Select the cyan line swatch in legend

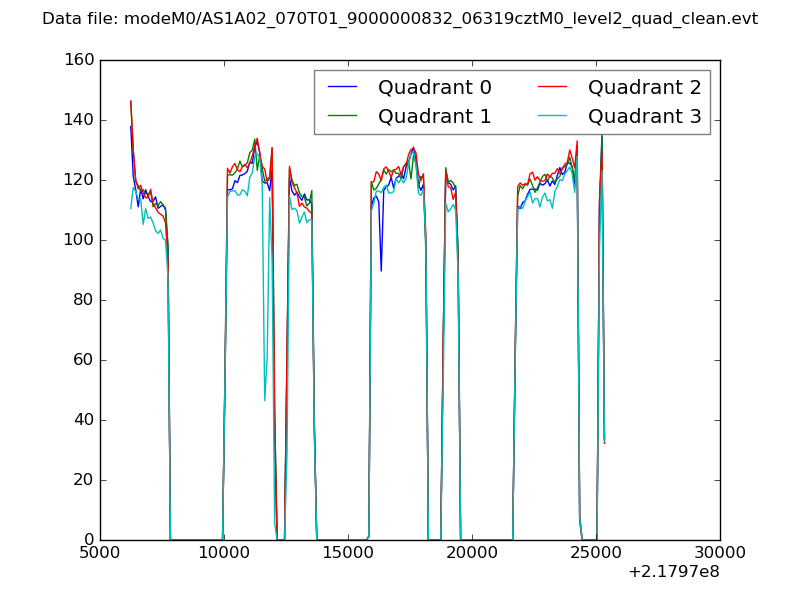pos(552,116)
